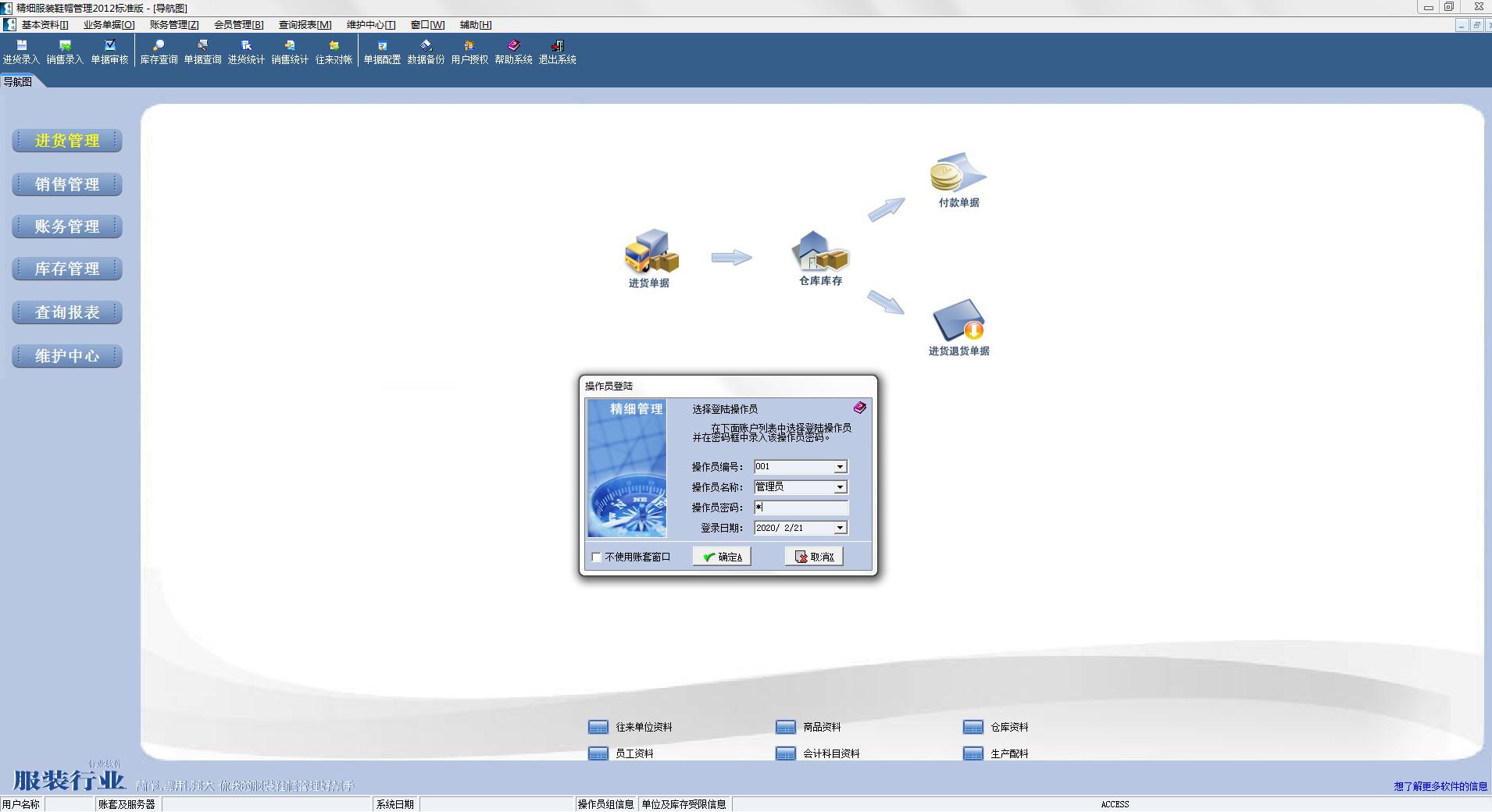The height and width of the screenshot is (812, 1492).
Task: Open the 进货录入 toolbar icon
Action: pyautogui.click(x=21, y=52)
